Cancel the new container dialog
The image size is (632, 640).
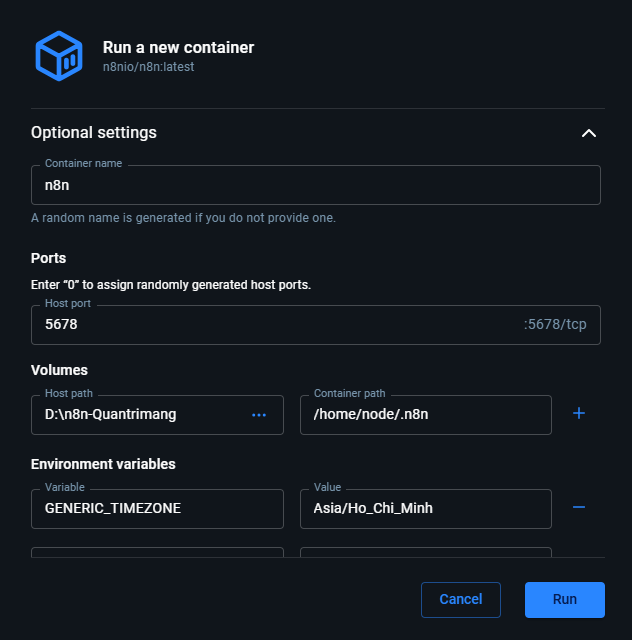tap(460, 600)
